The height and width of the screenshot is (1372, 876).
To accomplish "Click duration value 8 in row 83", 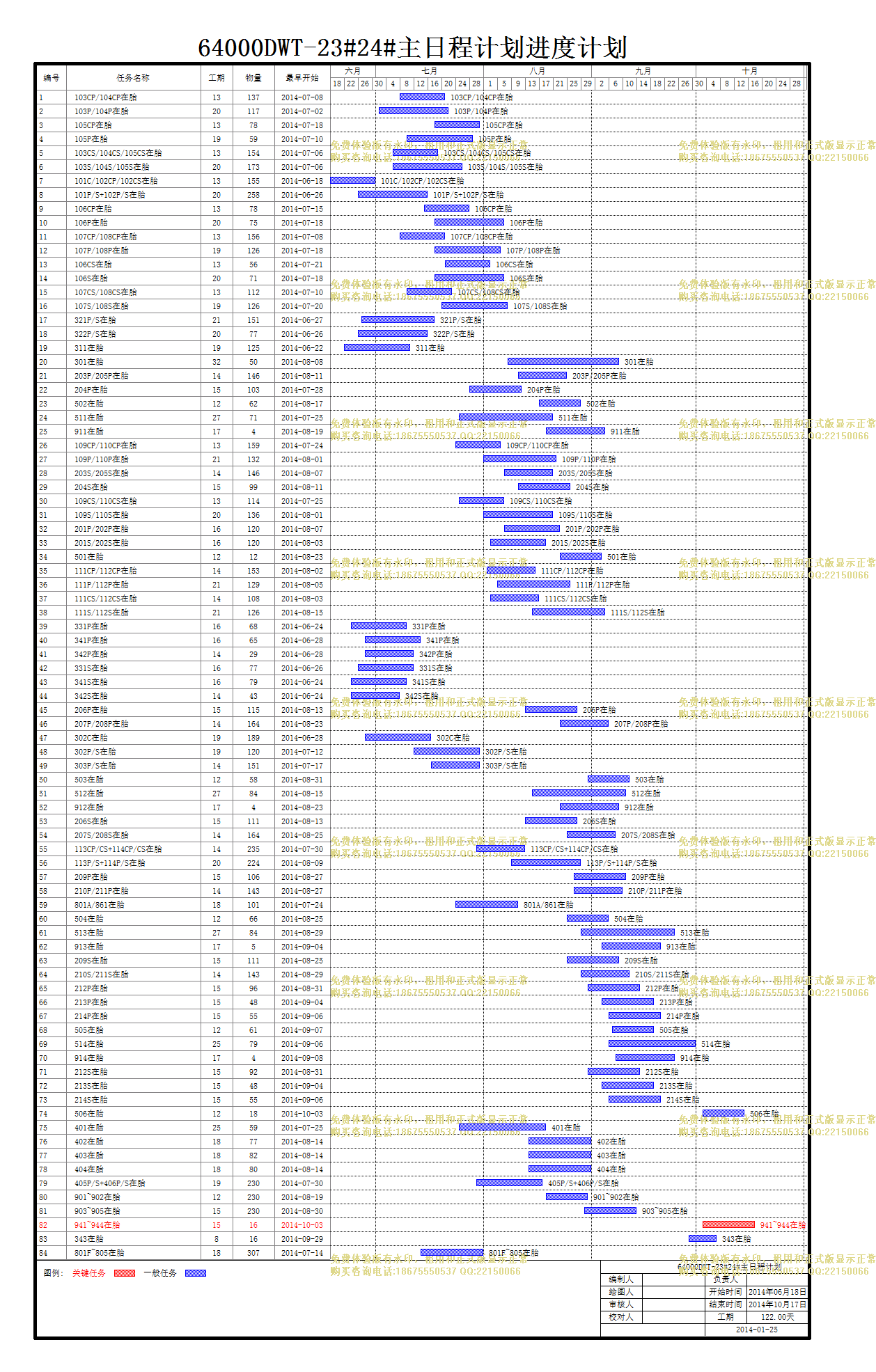I will click(x=217, y=1239).
